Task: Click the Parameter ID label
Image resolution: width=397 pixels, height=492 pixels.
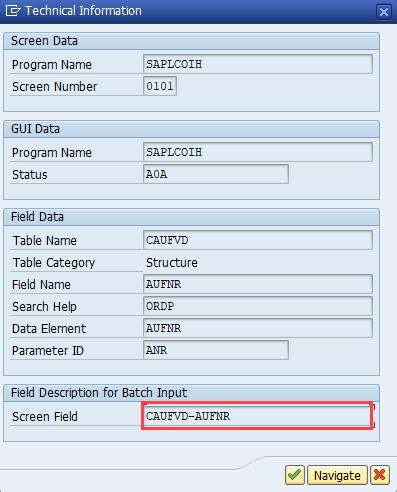Action: pyautogui.click(x=48, y=351)
